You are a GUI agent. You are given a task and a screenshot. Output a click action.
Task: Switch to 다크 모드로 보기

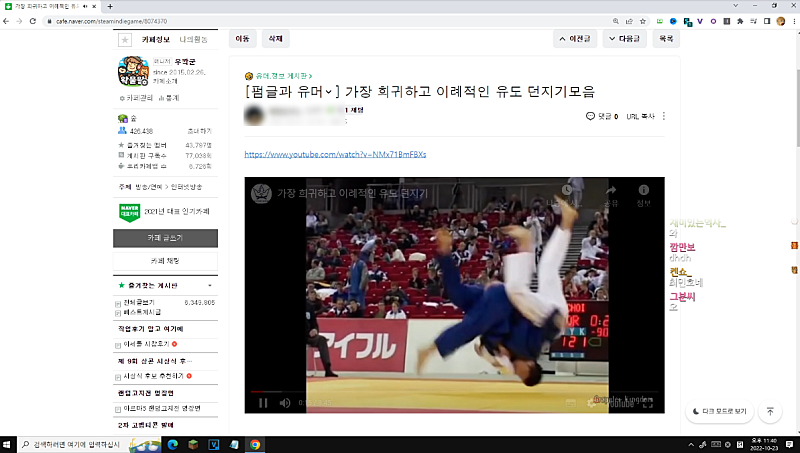click(719, 411)
